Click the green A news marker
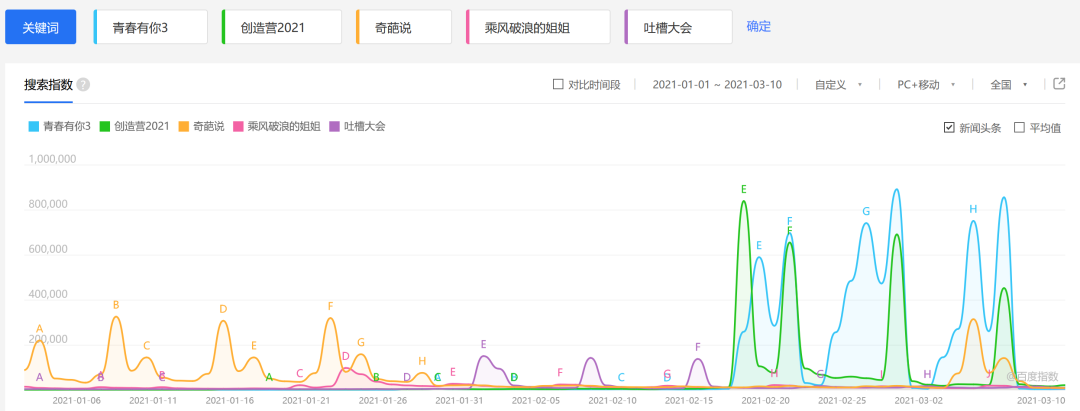The height and width of the screenshot is (411, 1080). click(x=269, y=377)
